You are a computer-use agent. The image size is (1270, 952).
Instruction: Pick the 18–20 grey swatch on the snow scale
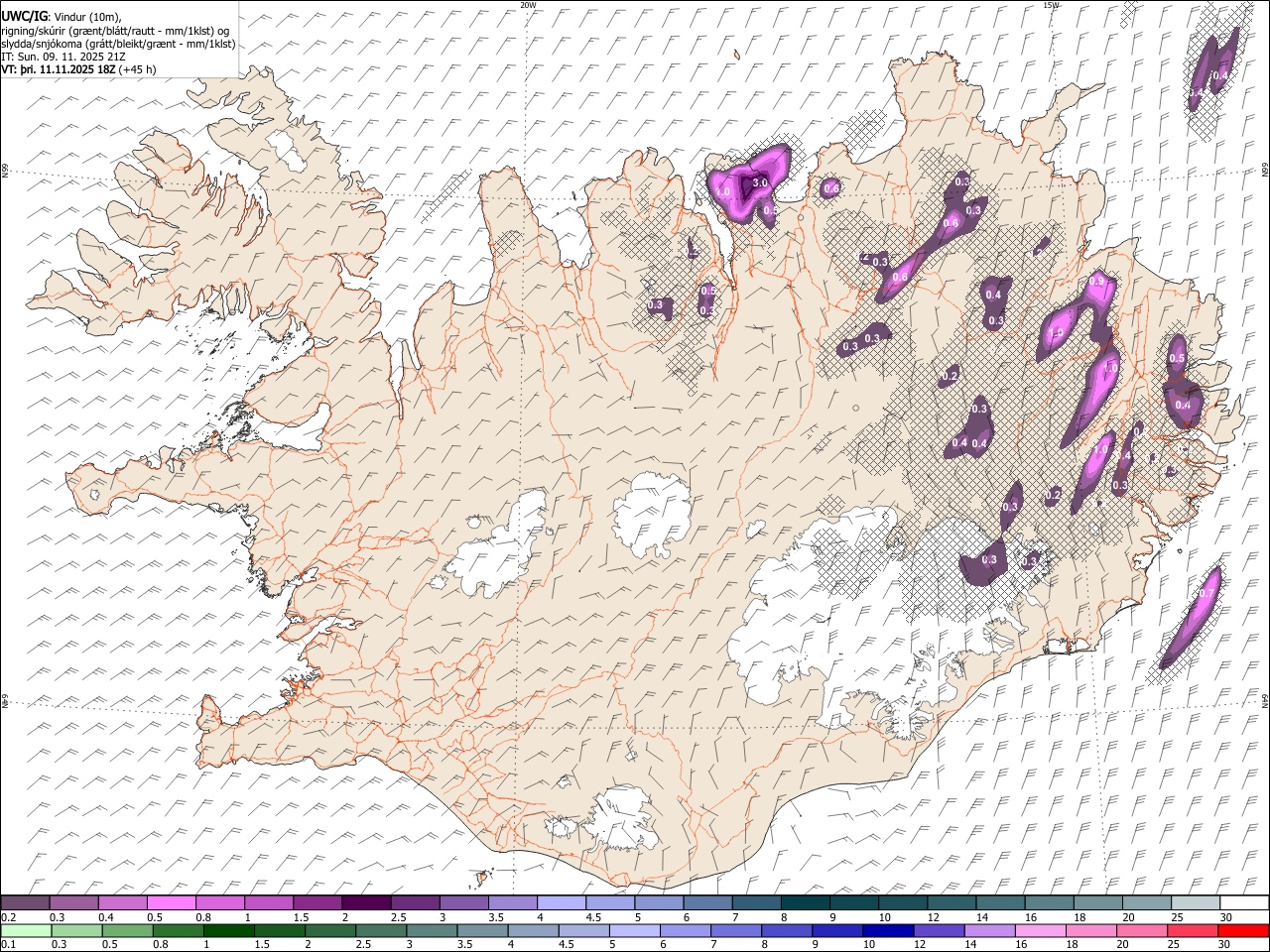click(1096, 902)
